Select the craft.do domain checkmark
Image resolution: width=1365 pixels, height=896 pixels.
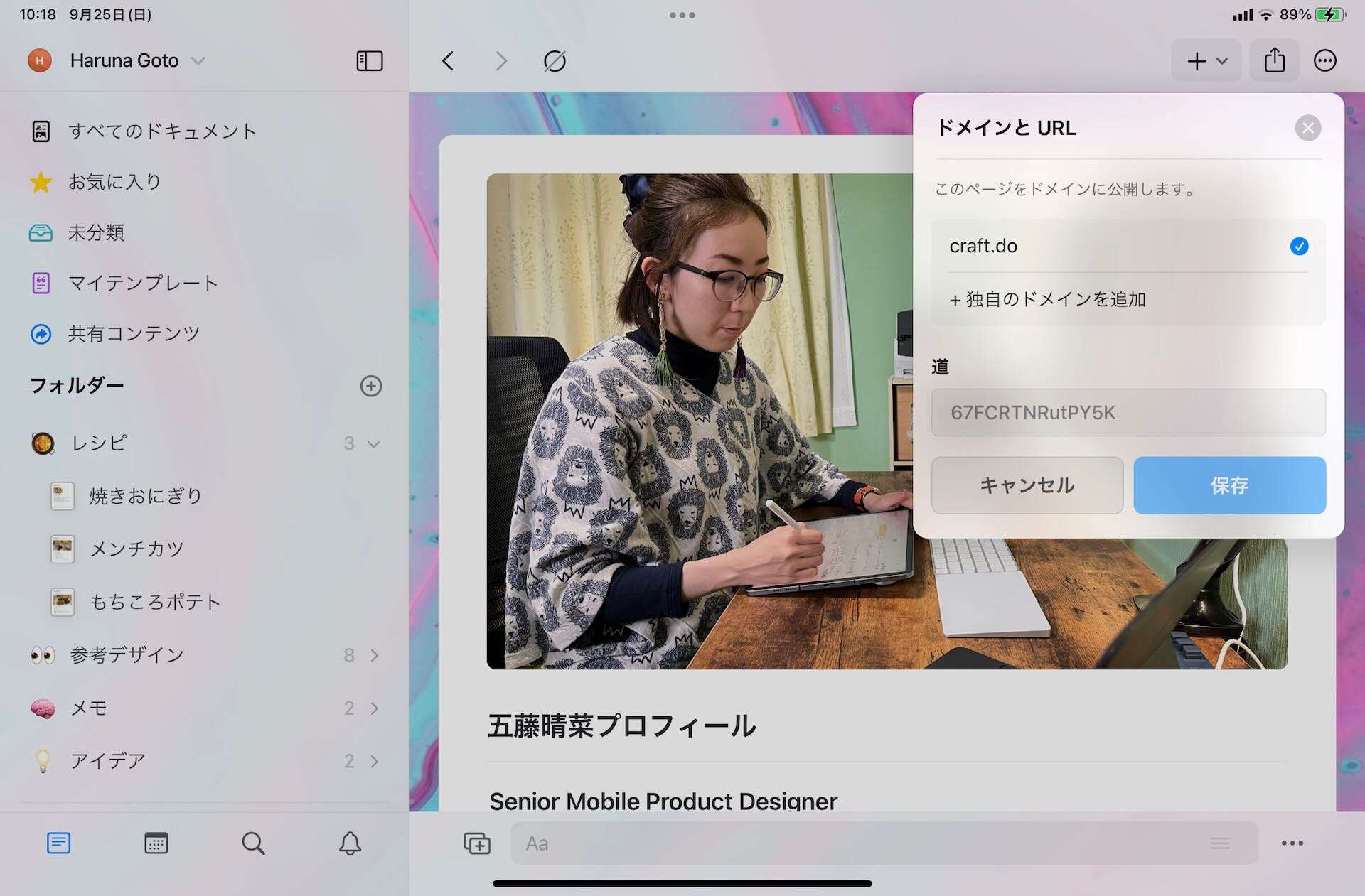coord(1299,246)
